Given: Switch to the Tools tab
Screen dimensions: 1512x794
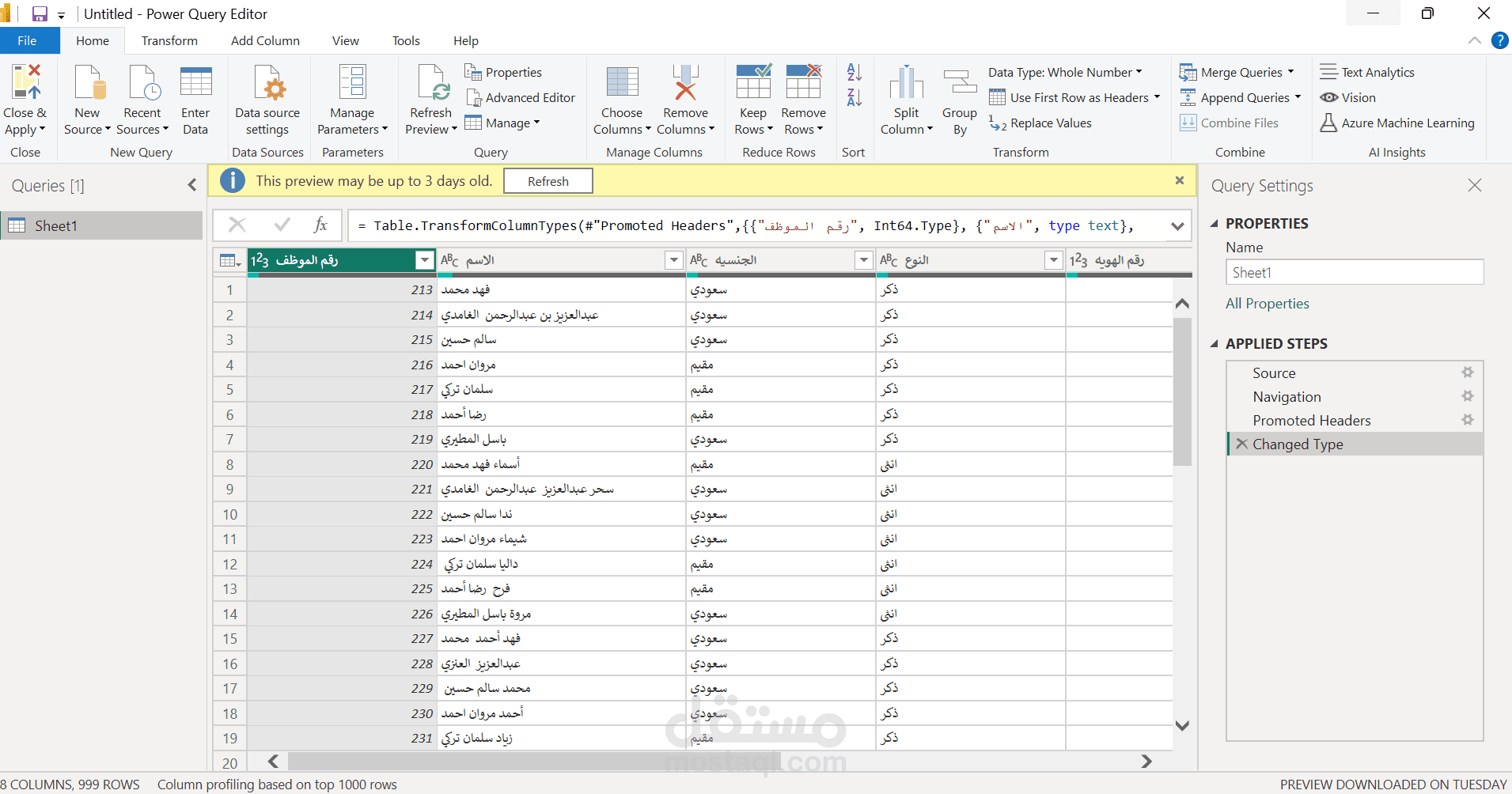Looking at the screenshot, I should pos(406,41).
